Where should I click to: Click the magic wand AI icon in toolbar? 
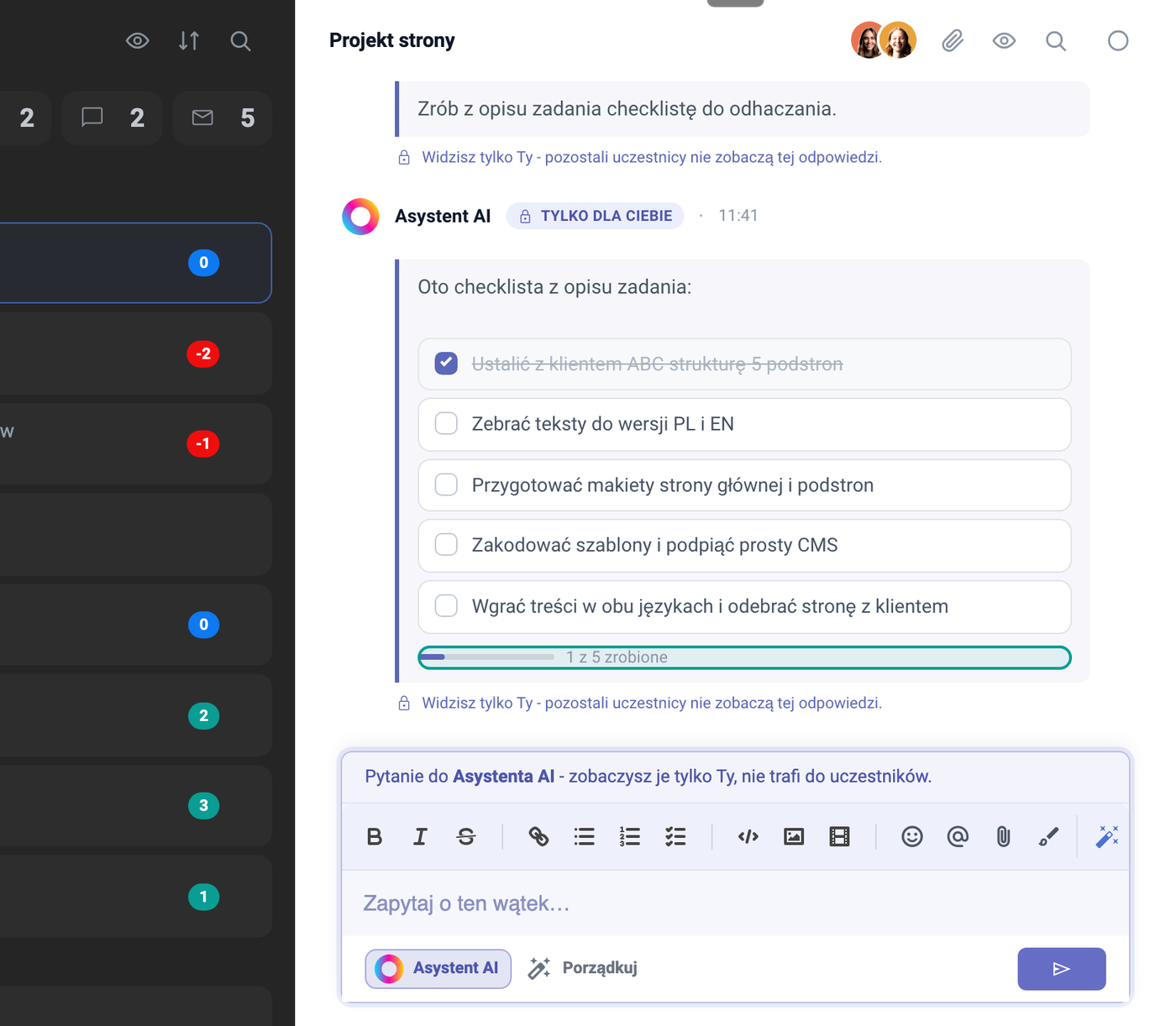point(1107,836)
